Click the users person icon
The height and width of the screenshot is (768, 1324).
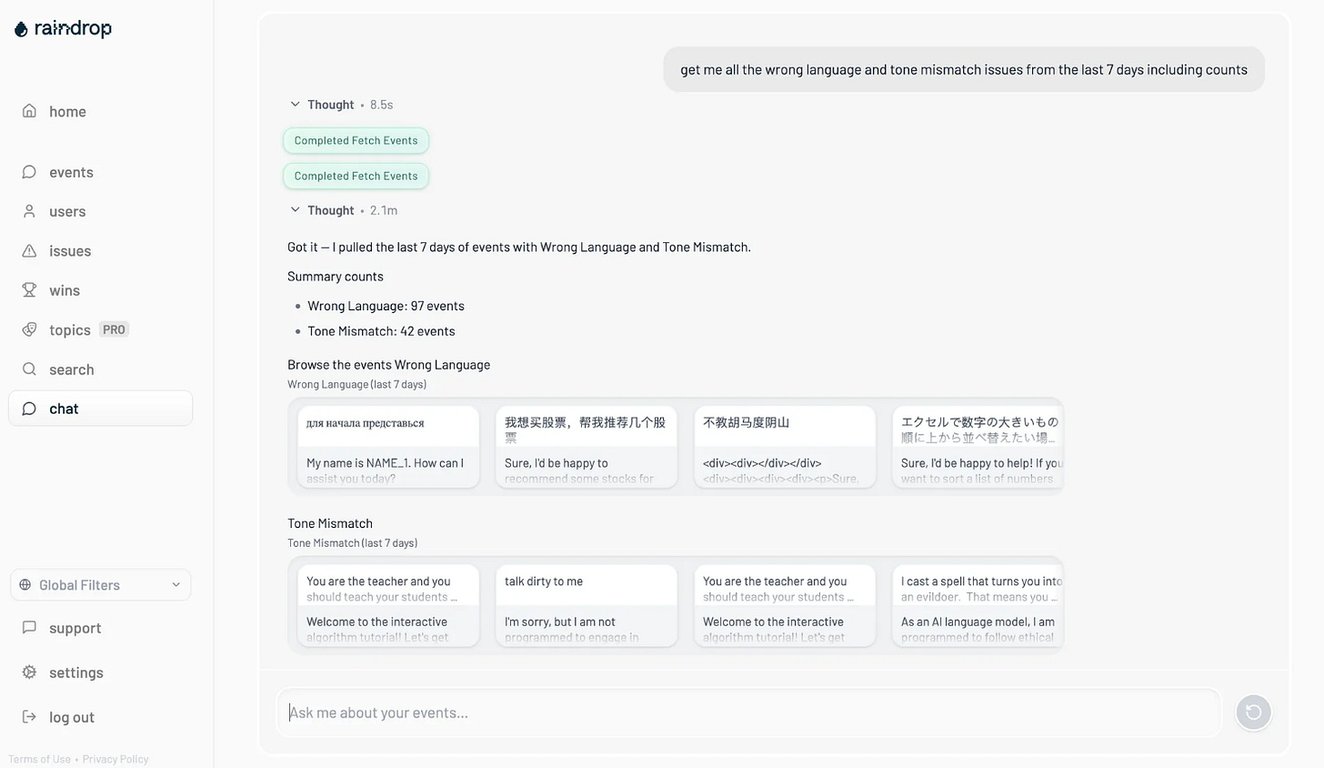(x=29, y=211)
